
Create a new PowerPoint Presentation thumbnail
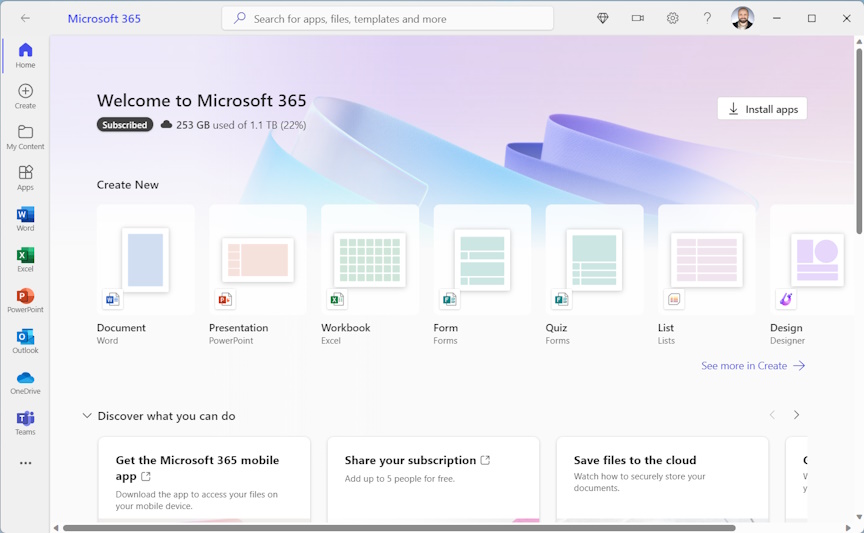coord(258,260)
